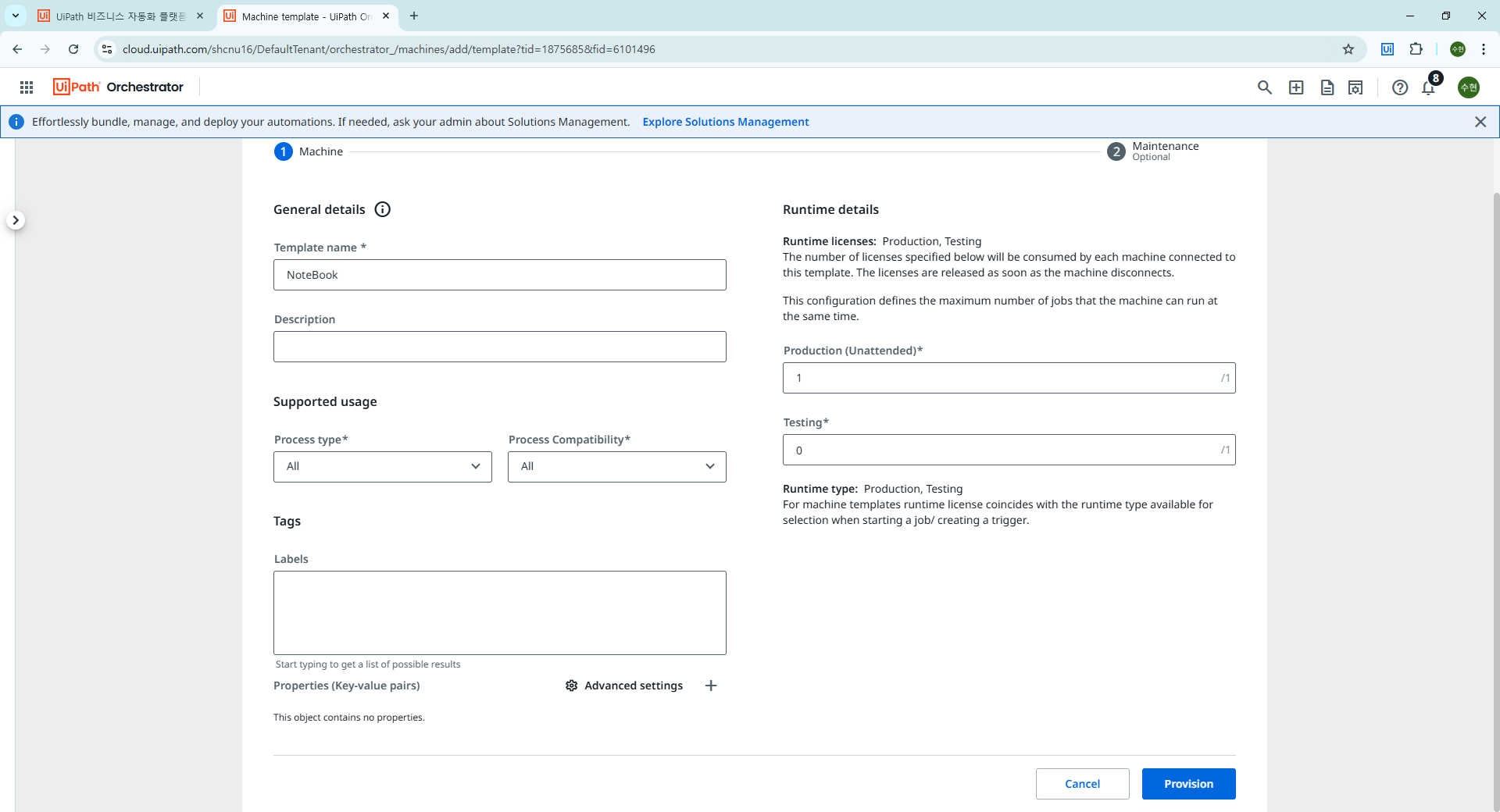The image size is (1500, 812).
Task: Open the Help question mark icon
Action: click(x=1400, y=87)
